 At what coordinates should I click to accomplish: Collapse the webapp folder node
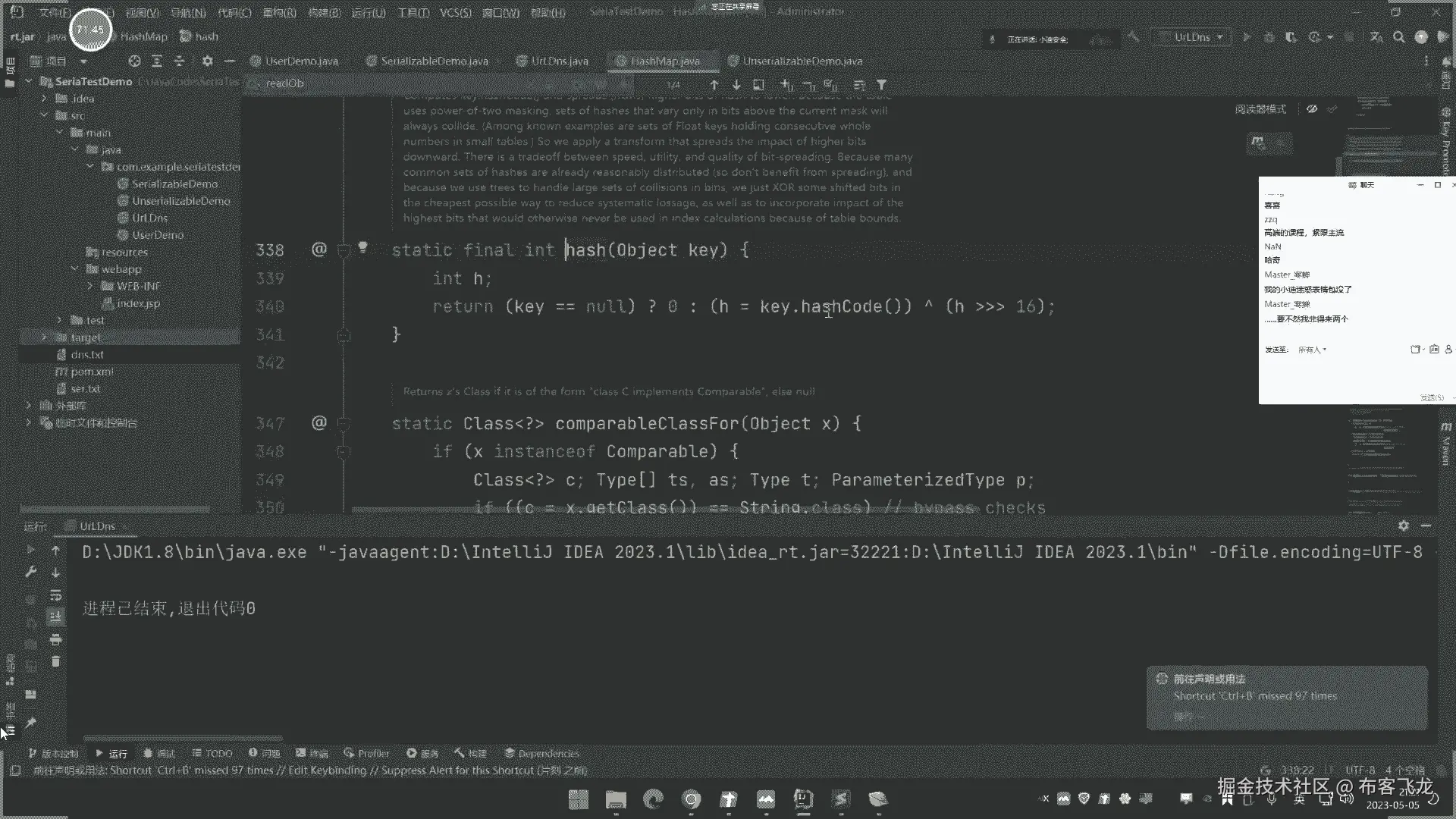74,269
